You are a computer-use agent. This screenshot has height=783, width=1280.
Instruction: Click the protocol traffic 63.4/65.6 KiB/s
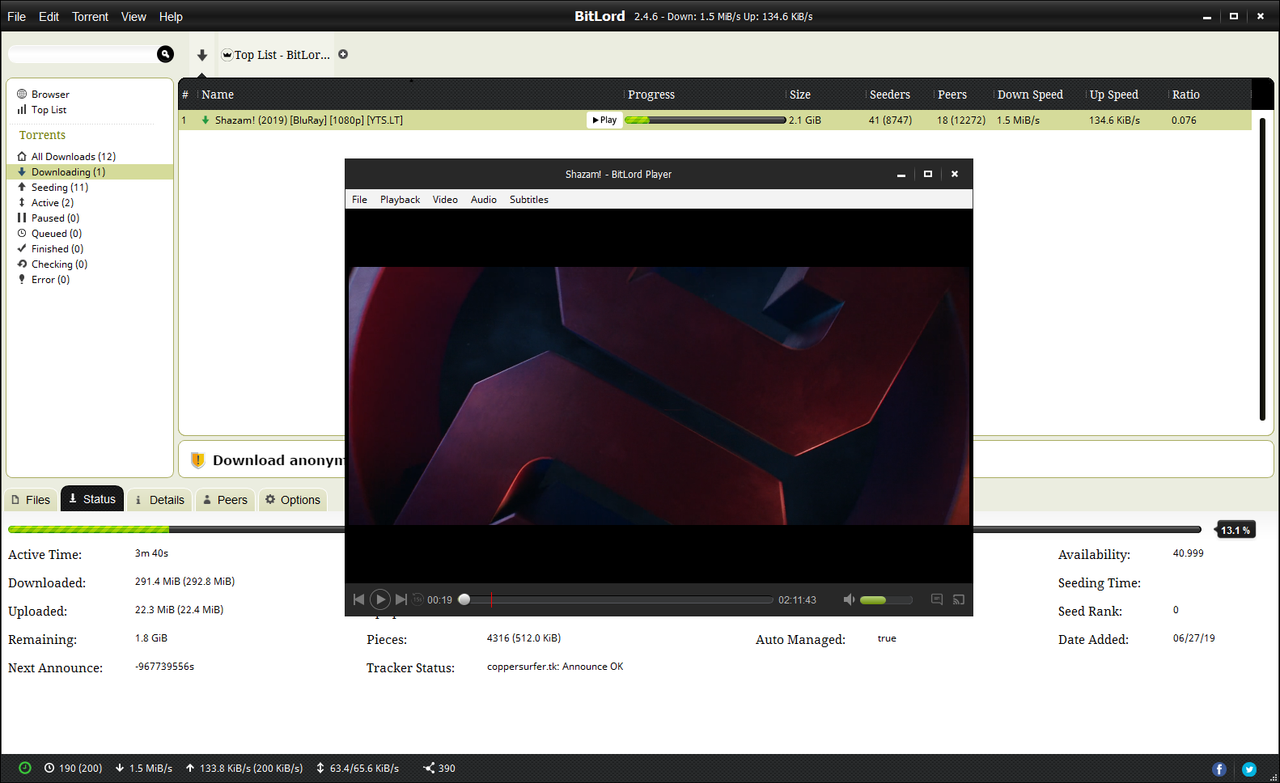357,768
